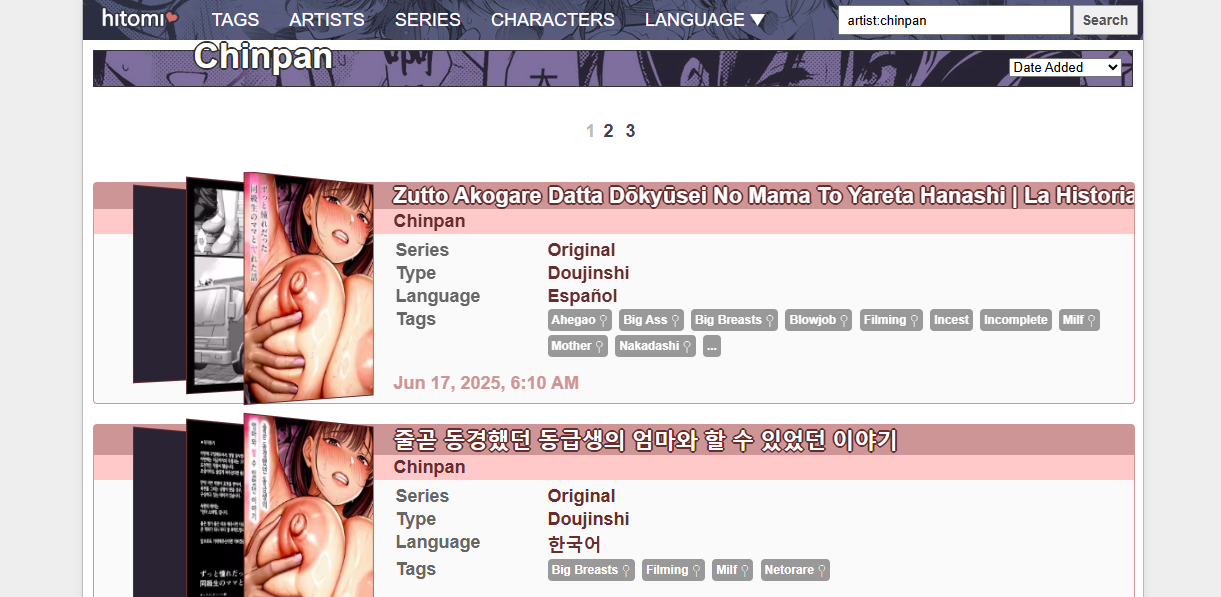The width and height of the screenshot is (1221, 597).
Task: Click the hitomi logo in the header
Action: coord(140,18)
